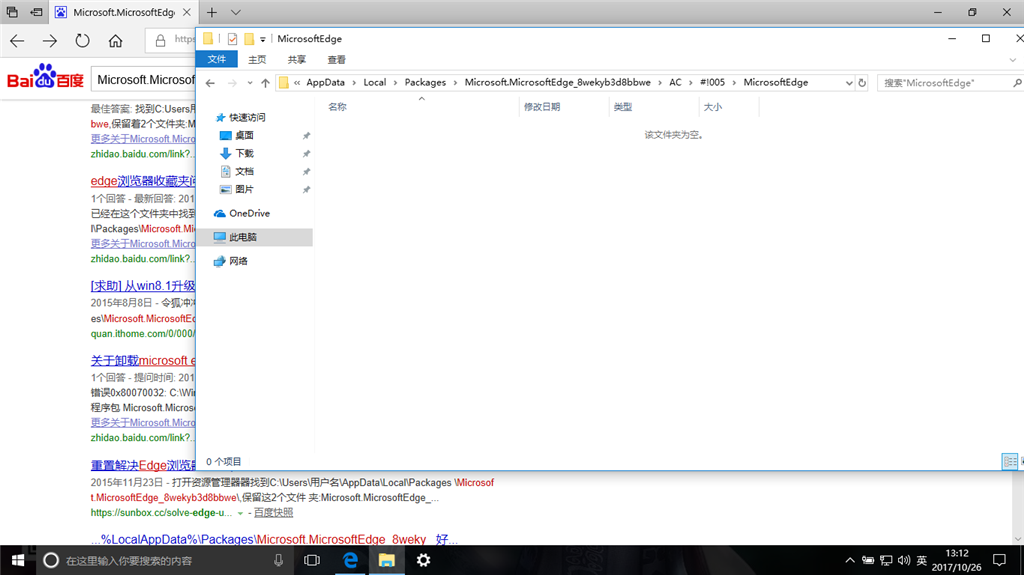This screenshot has height=575, width=1024.
Task: Unpin icon next to 图片
Action: [306, 189]
